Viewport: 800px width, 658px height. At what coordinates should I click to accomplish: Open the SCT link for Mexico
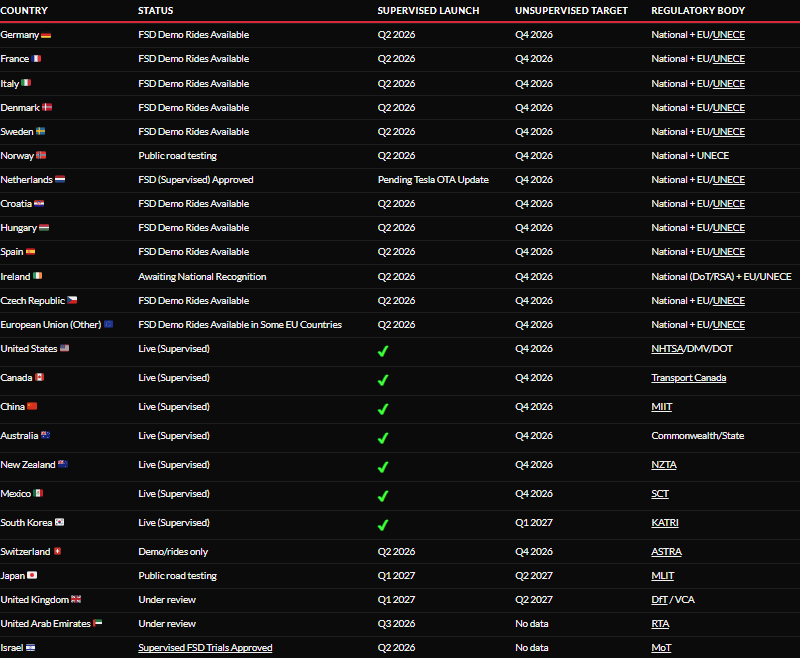click(660, 494)
